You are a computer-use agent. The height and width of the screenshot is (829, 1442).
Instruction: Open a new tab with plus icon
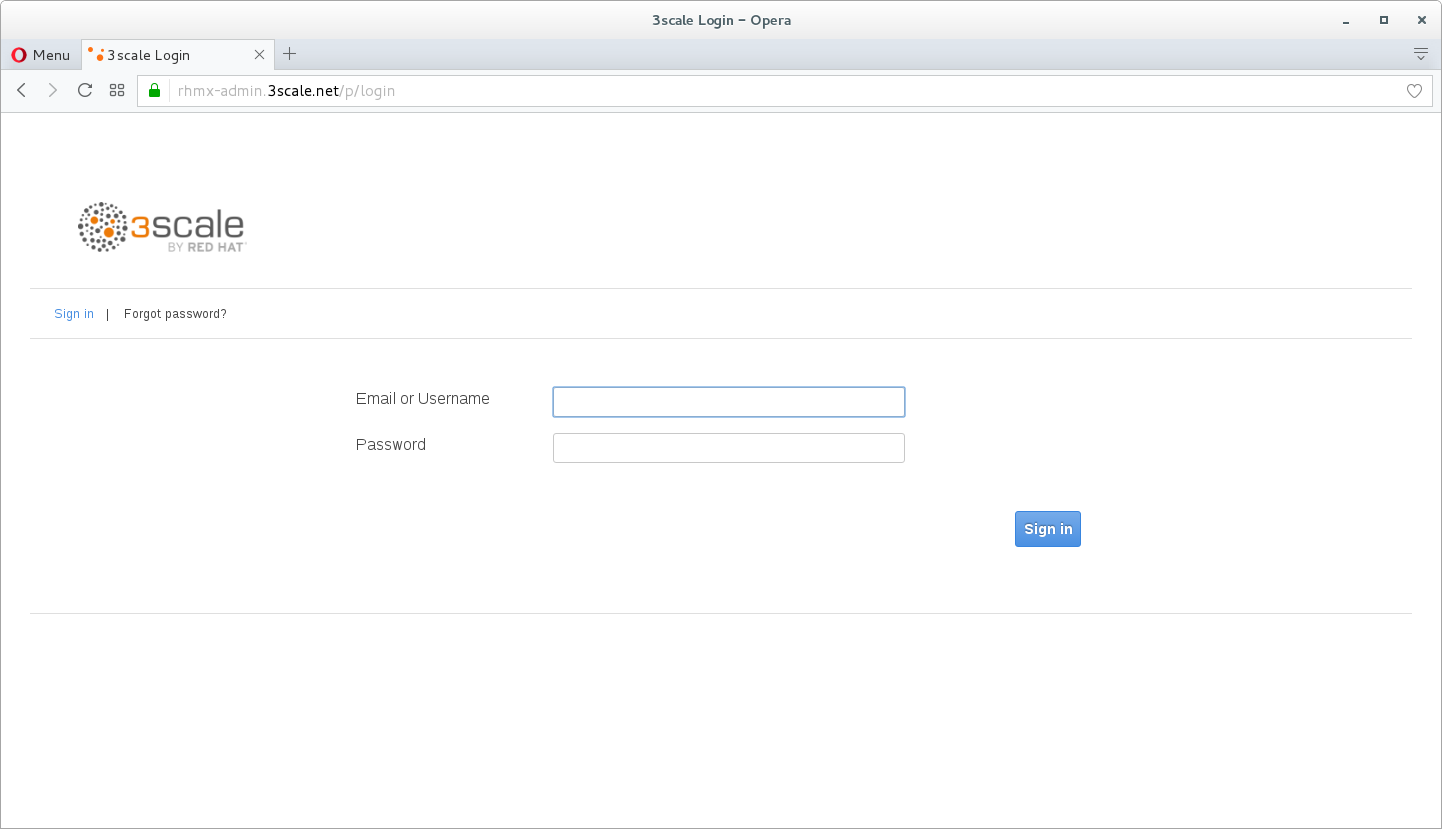(x=290, y=54)
